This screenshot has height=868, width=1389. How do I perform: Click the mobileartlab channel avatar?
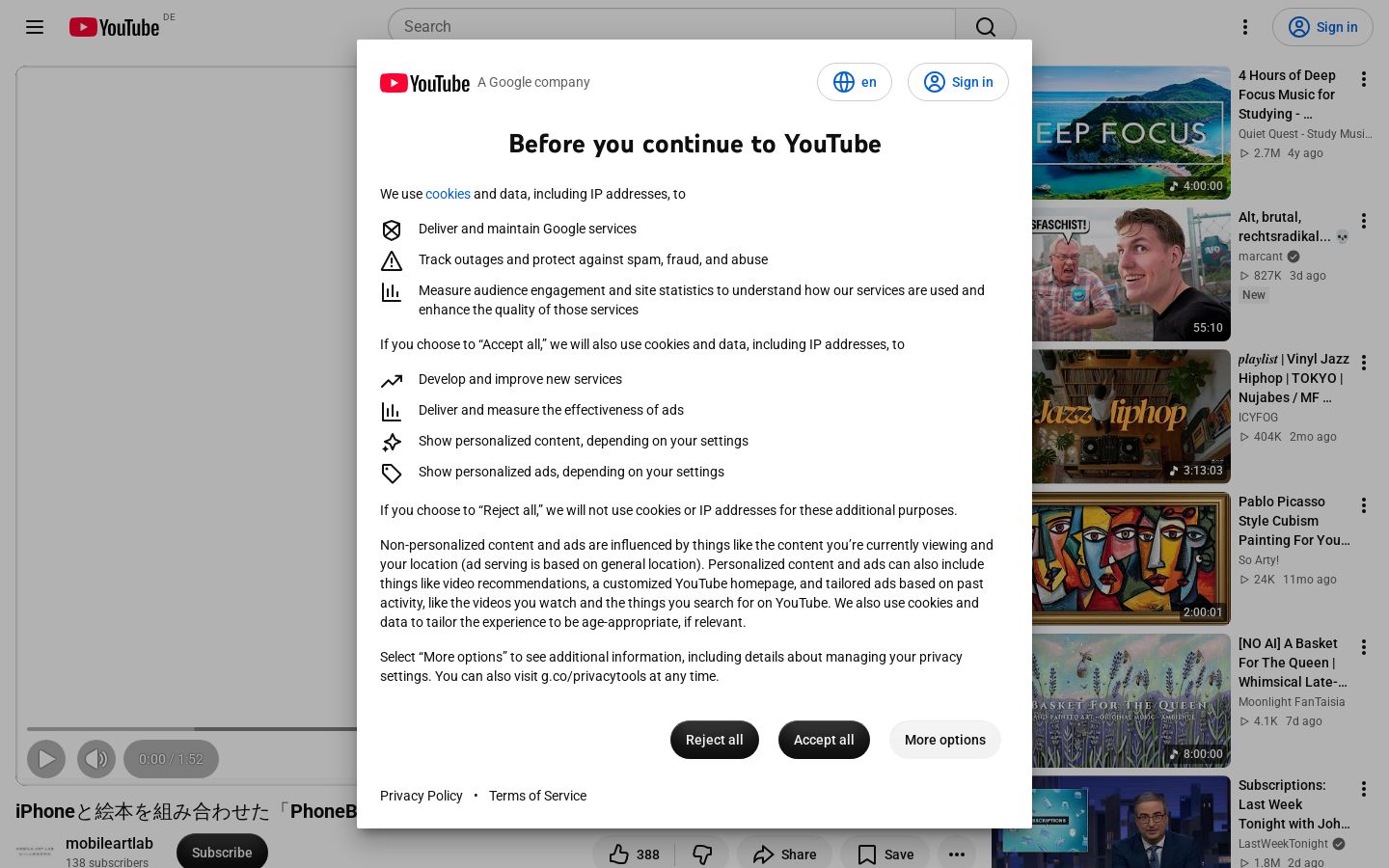click(x=35, y=853)
